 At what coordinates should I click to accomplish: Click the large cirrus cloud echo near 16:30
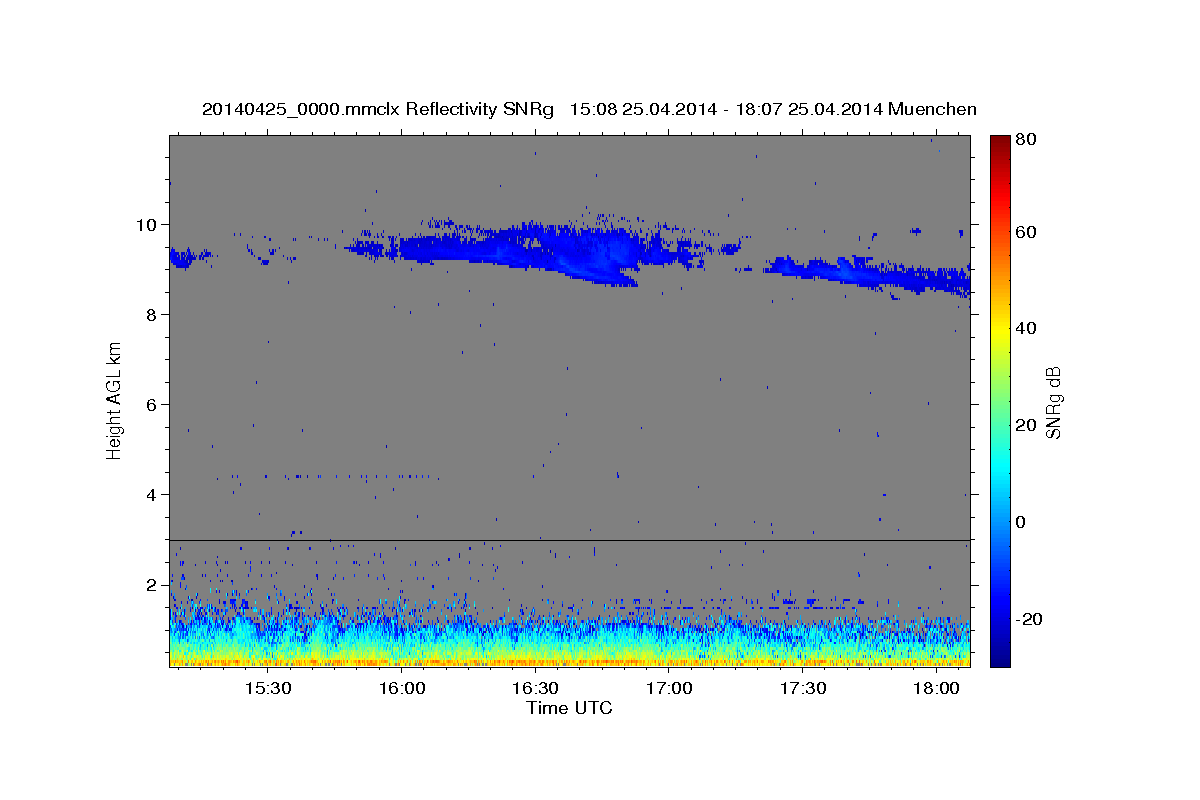(x=540, y=250)
